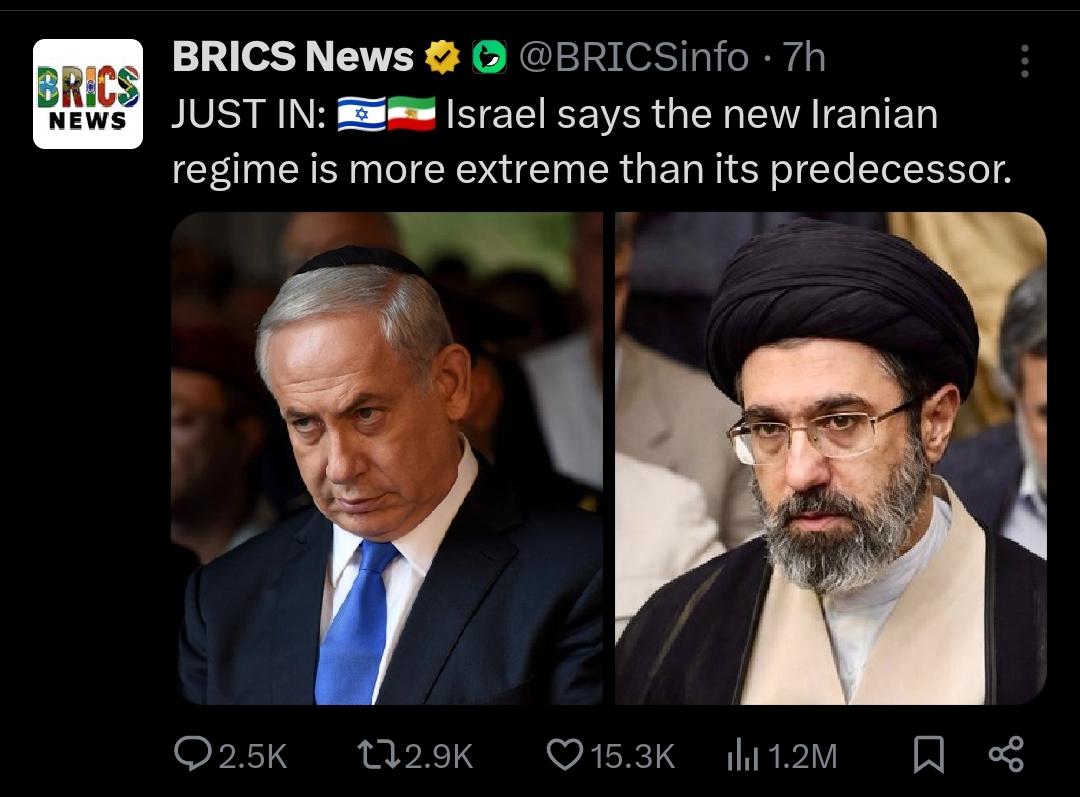Image resolution: width=1080 pixels, height=797 pixels.
Task: View post analytics bar chart icon
Action: [742, 755]
